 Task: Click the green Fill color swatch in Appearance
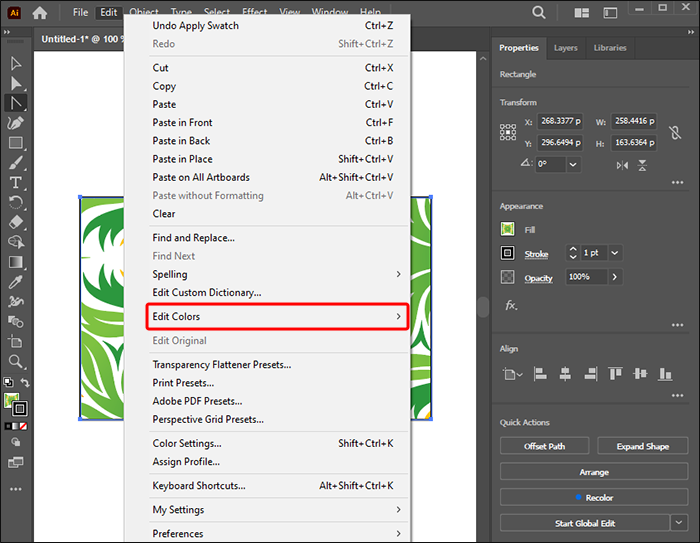tap(508, 229)
